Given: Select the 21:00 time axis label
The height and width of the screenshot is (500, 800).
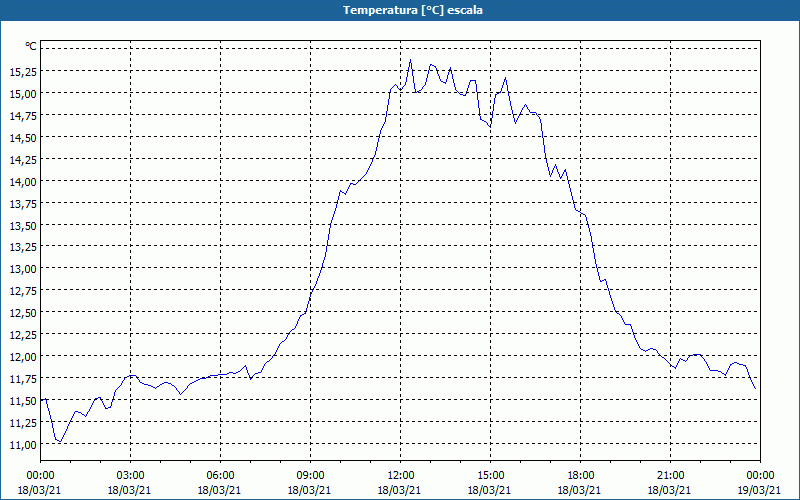Looking at the screenshot, I should pos(670,476).
